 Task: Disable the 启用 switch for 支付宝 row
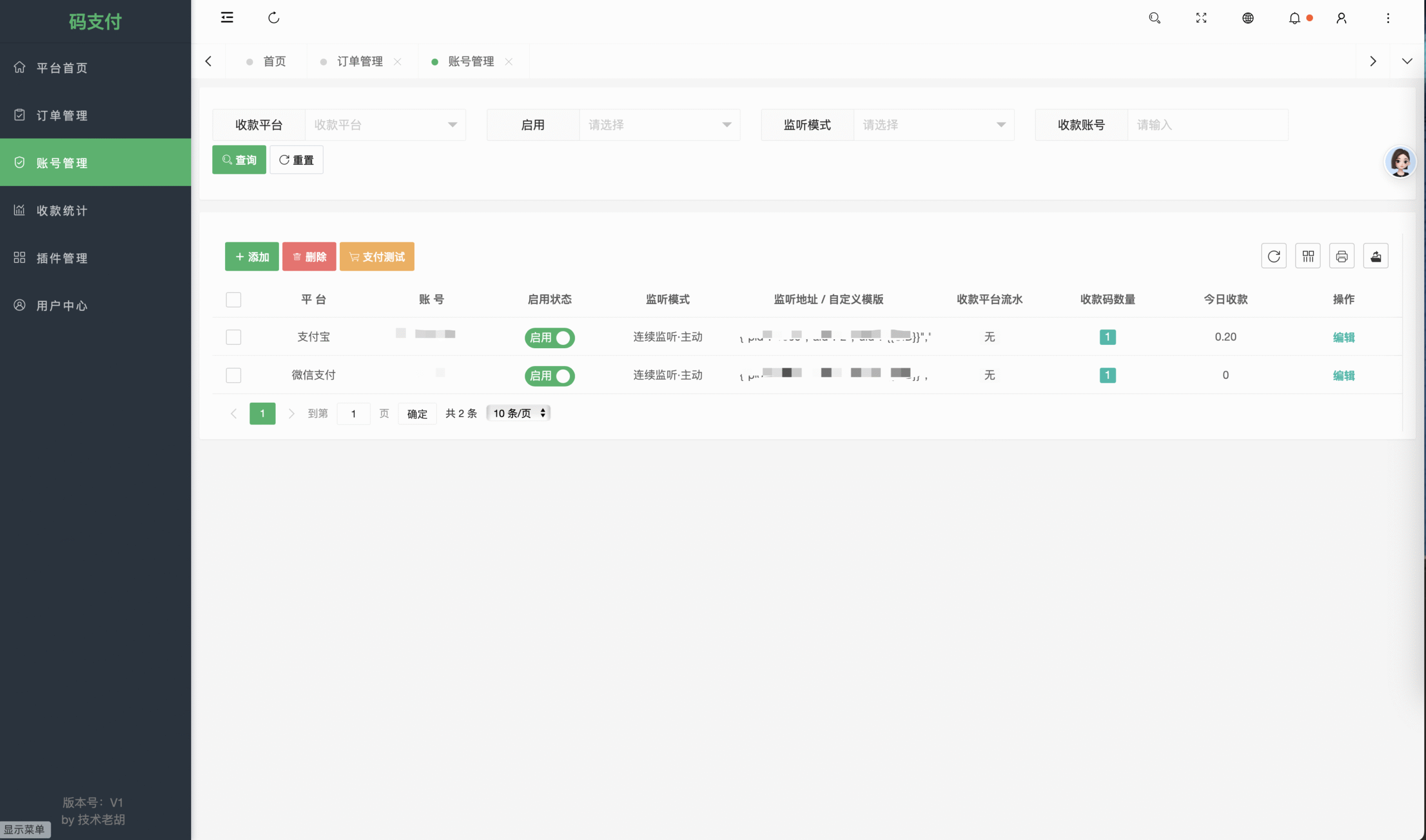click(549, 338)
